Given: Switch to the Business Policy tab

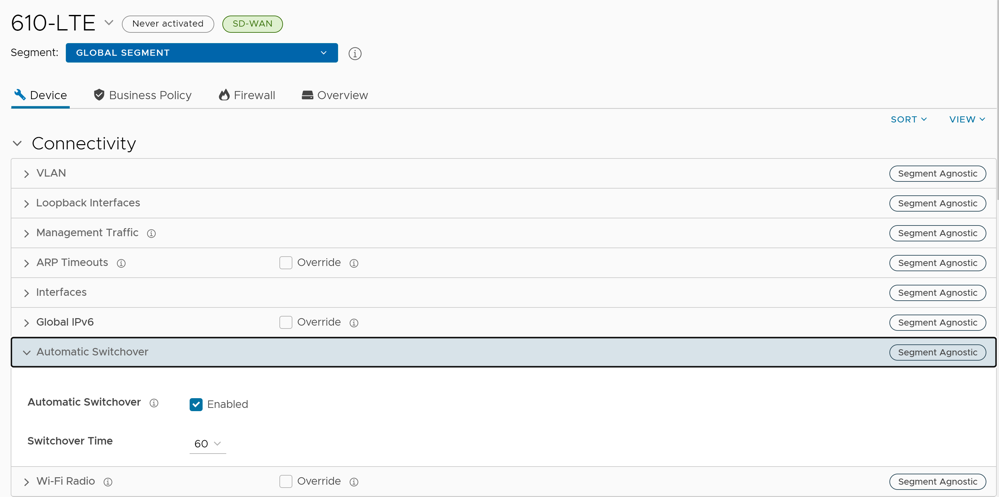Looking at the screenshot, I should pyautogui.click(x=142, y=95).
